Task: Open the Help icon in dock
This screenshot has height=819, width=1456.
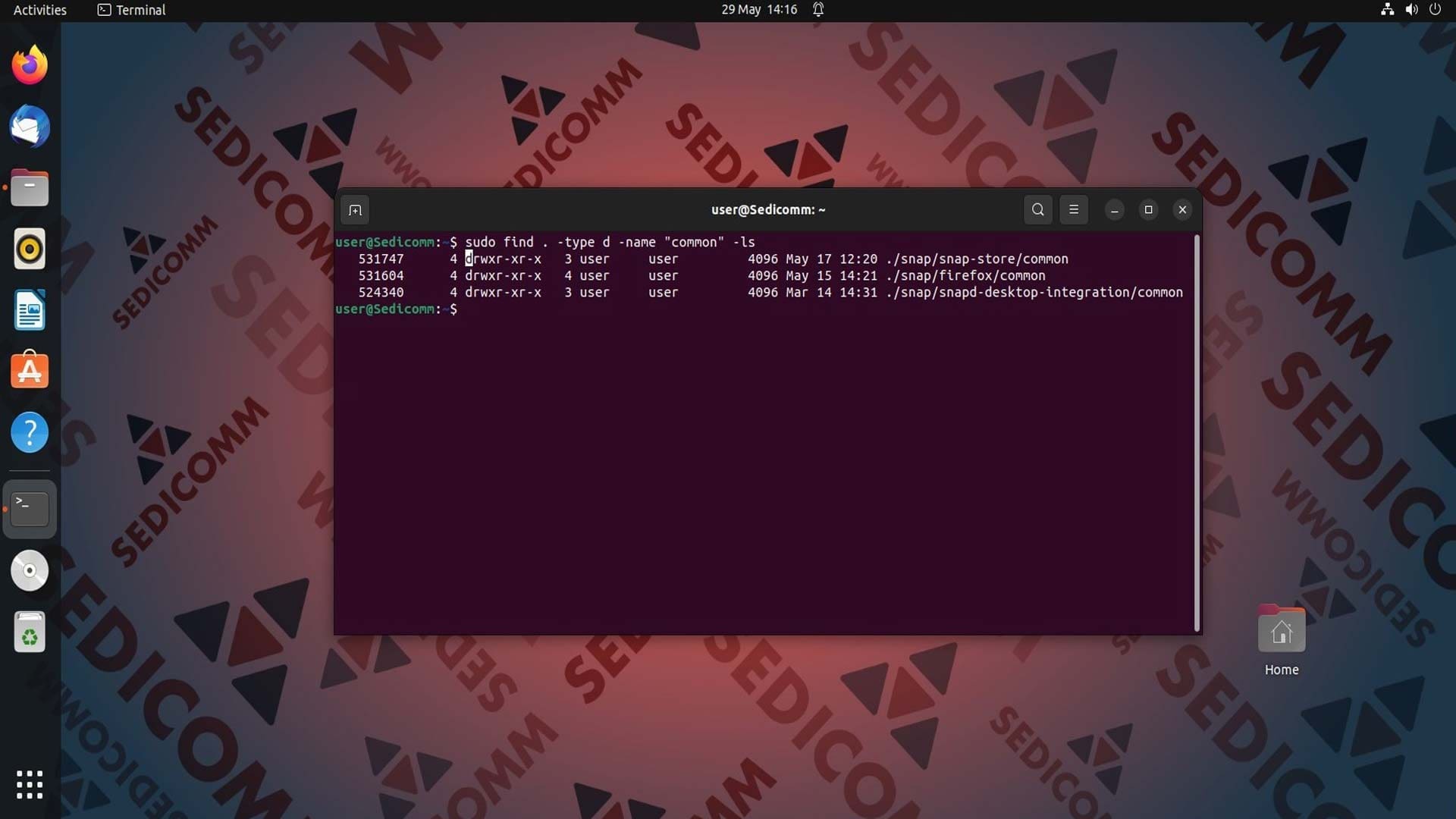Action: coord(30,432)
